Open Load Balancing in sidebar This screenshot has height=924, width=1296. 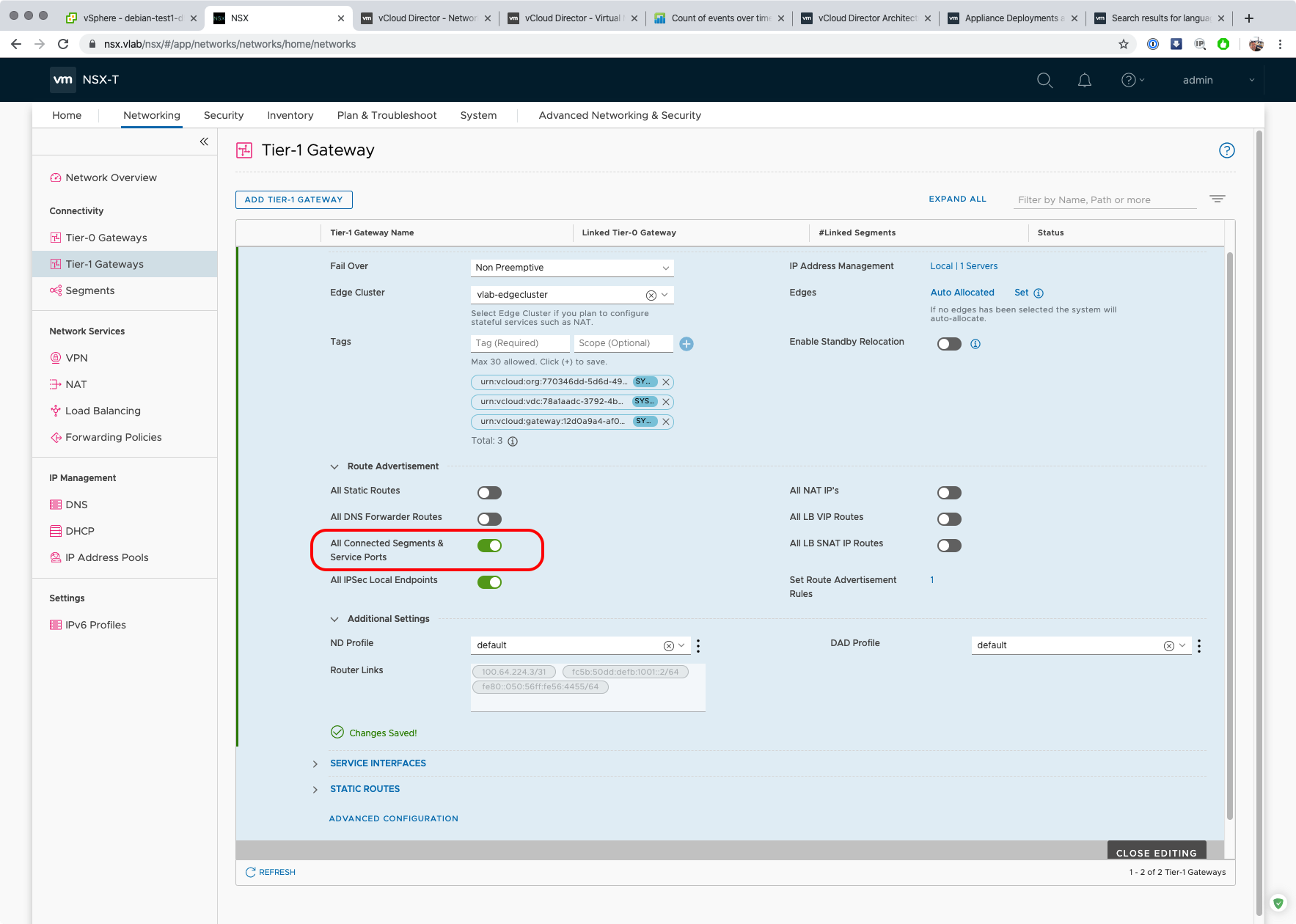click(103, 411)
